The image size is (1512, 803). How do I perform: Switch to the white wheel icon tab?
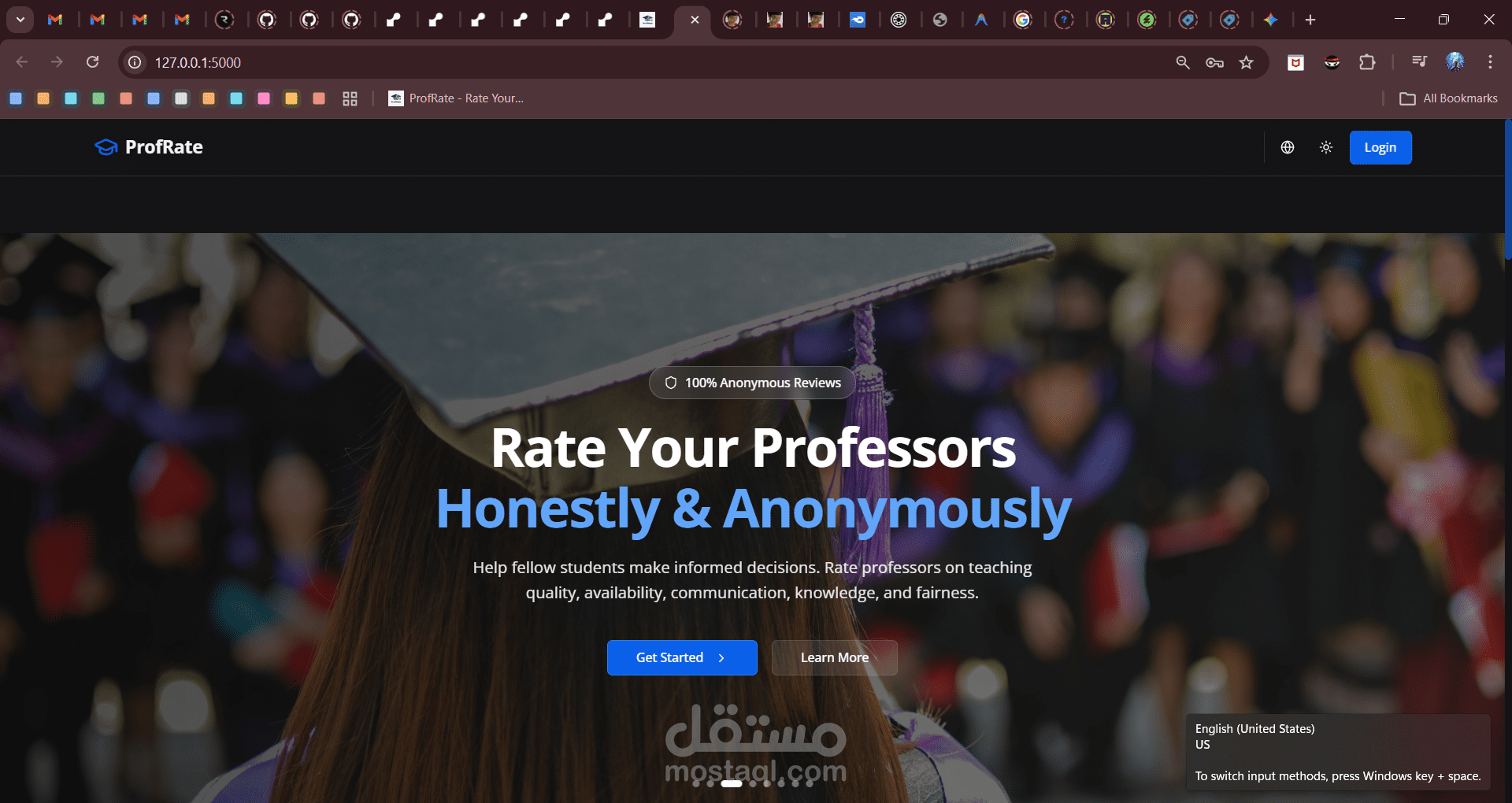[x=899, y=20]
